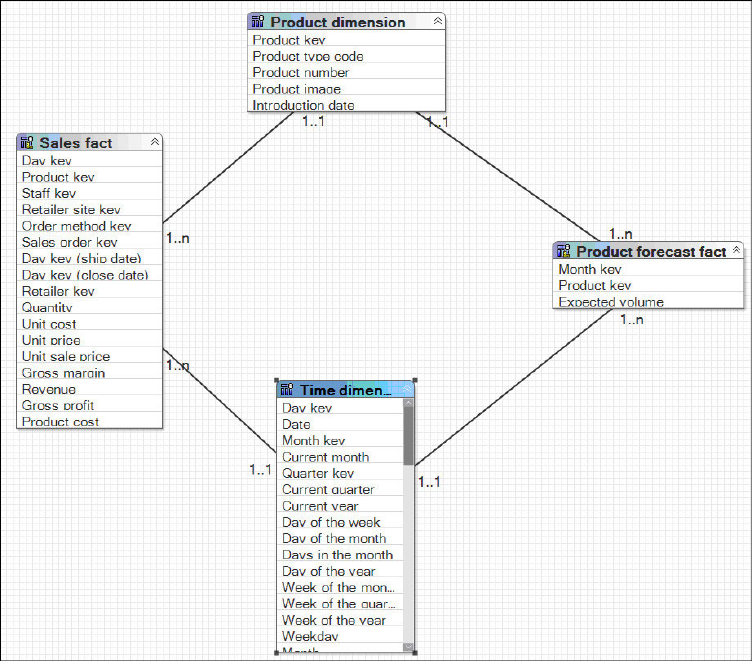Collapse the Time dimension box
The width and height of the screenshot is (752, 661).
pyautogui.click(x=407, y=389)
